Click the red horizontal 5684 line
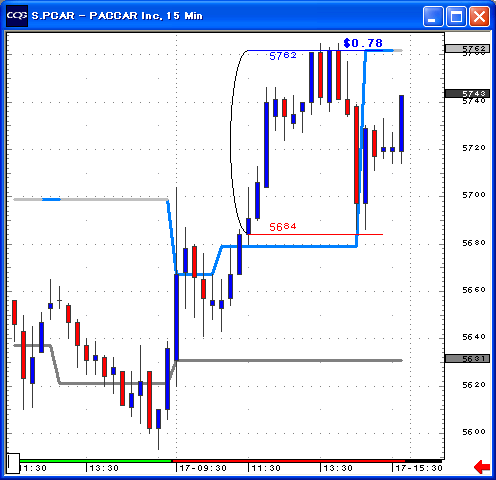 [316, 235]
